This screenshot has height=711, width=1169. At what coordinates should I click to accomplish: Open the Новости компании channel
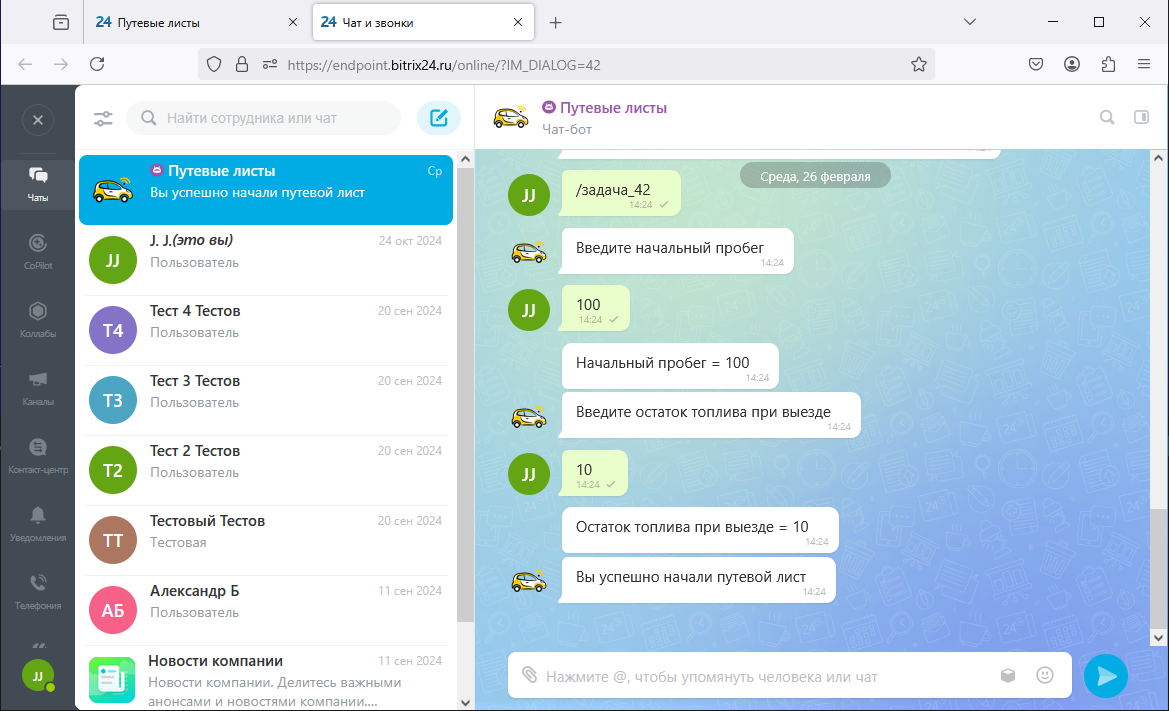[266, 679]
